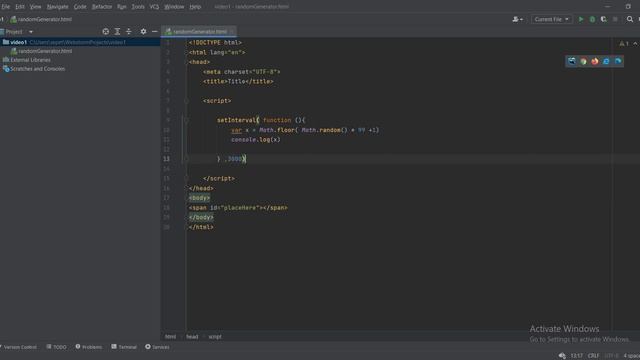Open Problems tool window
This screenshot has height=360, width=640.
pyautogui.click(x=89, y=347)
